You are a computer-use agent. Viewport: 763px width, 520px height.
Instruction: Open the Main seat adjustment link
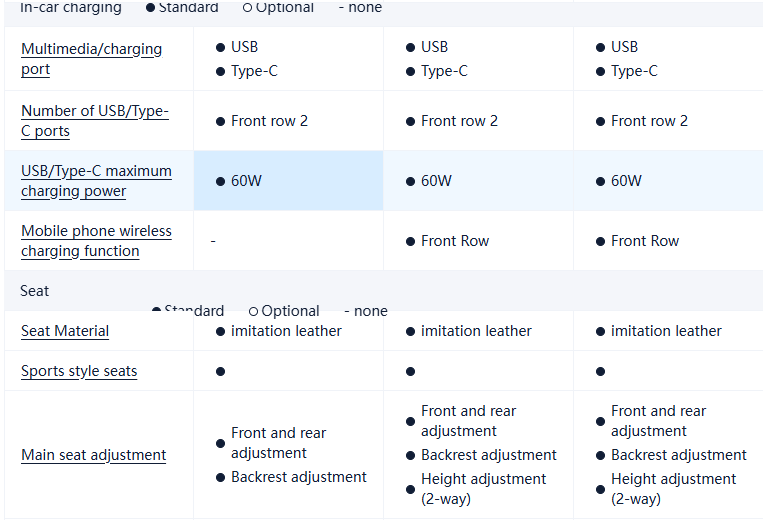point(93,455)
